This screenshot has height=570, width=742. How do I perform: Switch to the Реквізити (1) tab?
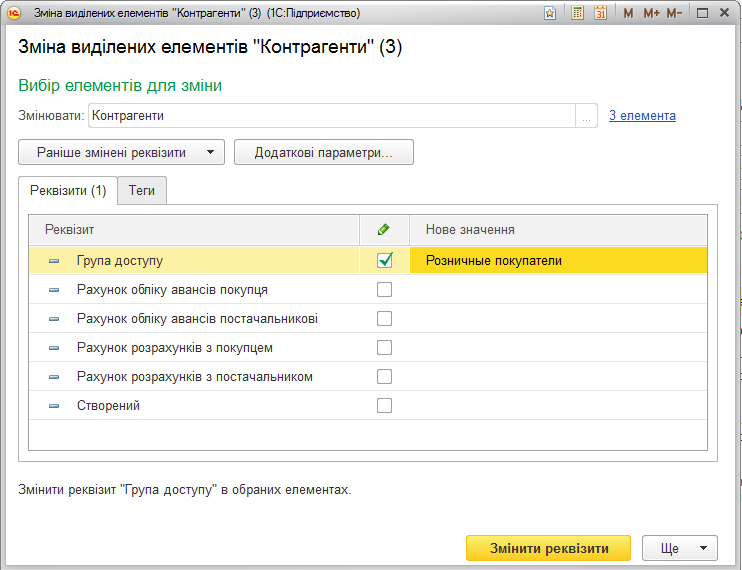[68, 191]
